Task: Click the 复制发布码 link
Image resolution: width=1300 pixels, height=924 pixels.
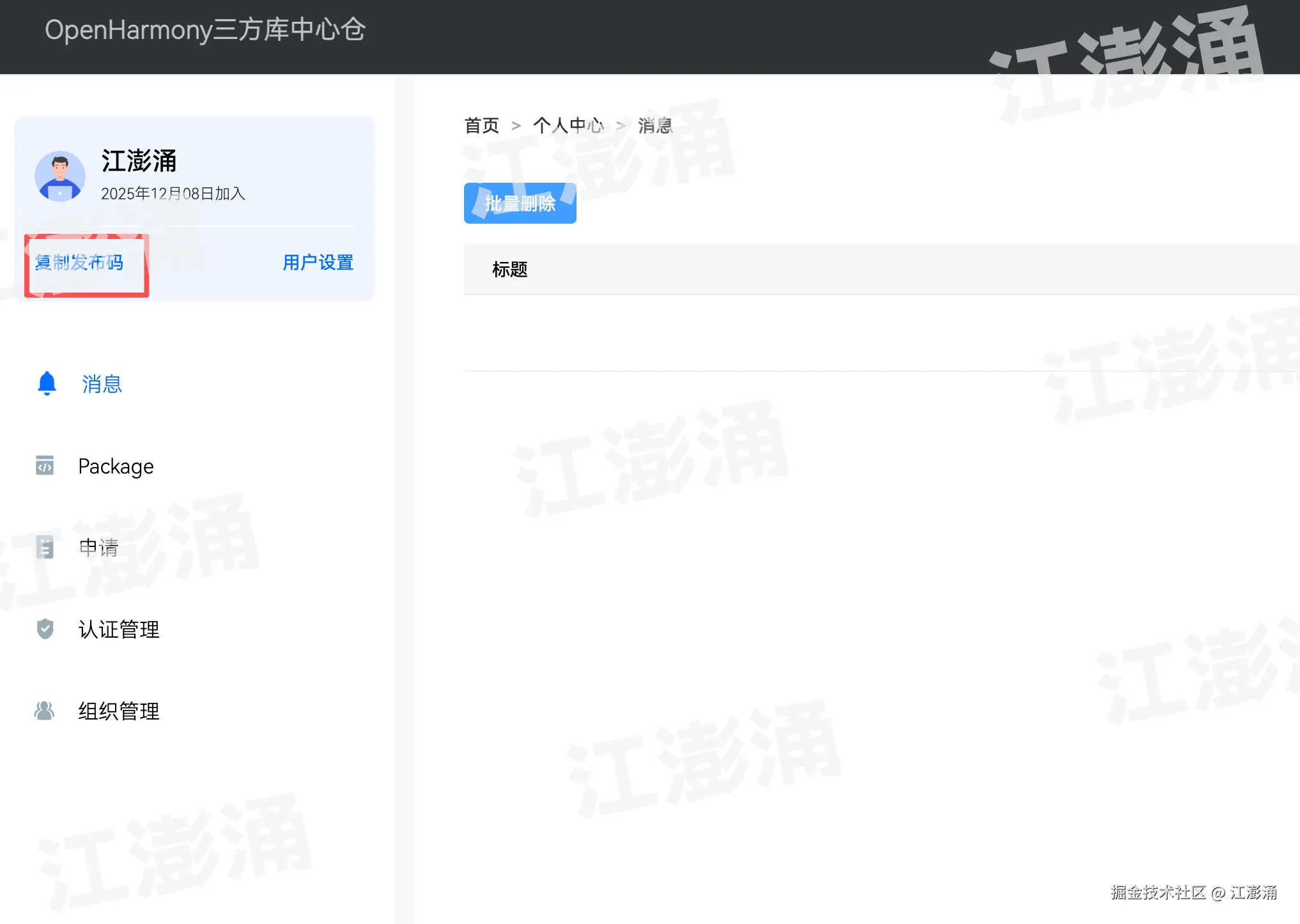Action: pos(79,263)
